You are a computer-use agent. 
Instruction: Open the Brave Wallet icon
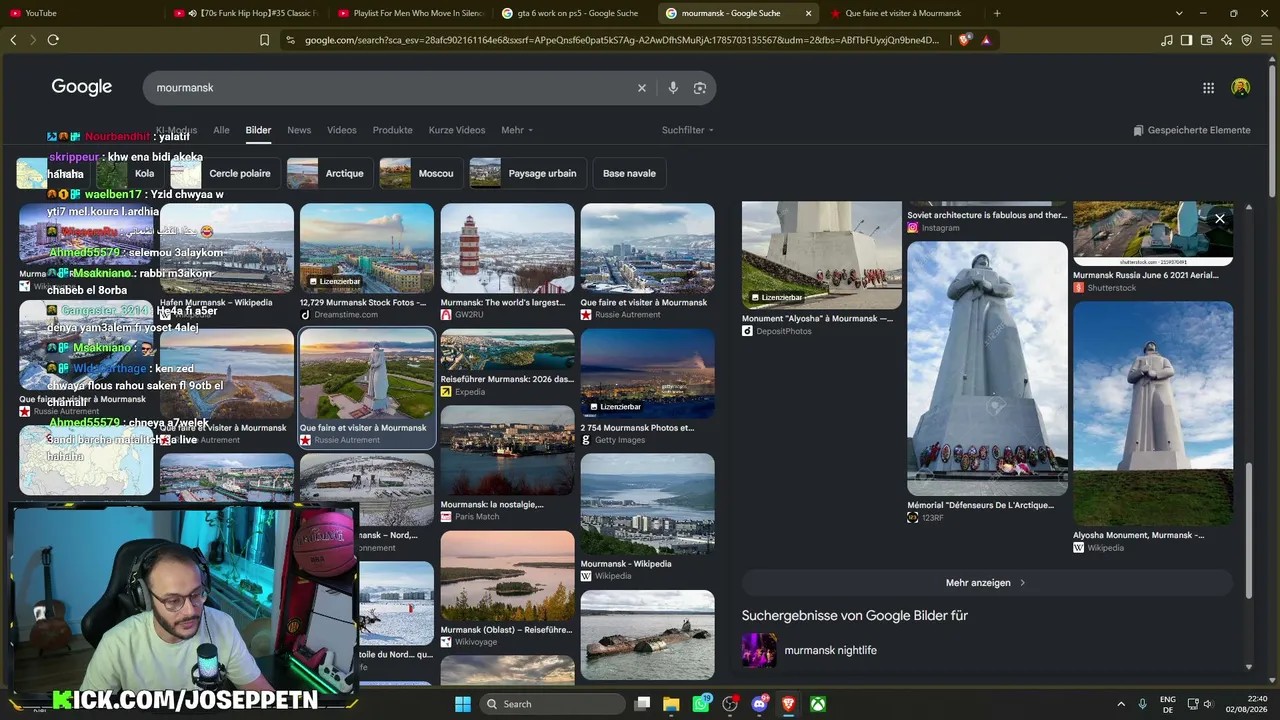coord(1206,40)
